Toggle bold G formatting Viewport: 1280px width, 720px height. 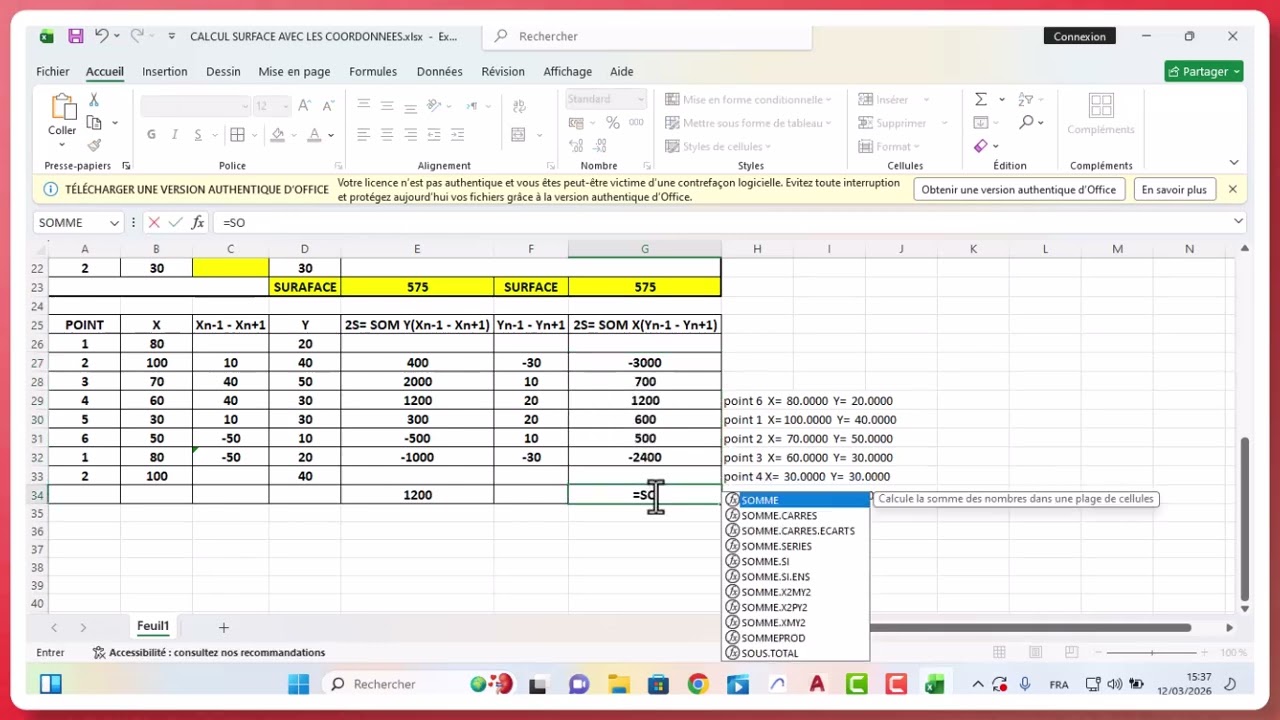coord(151,135)
